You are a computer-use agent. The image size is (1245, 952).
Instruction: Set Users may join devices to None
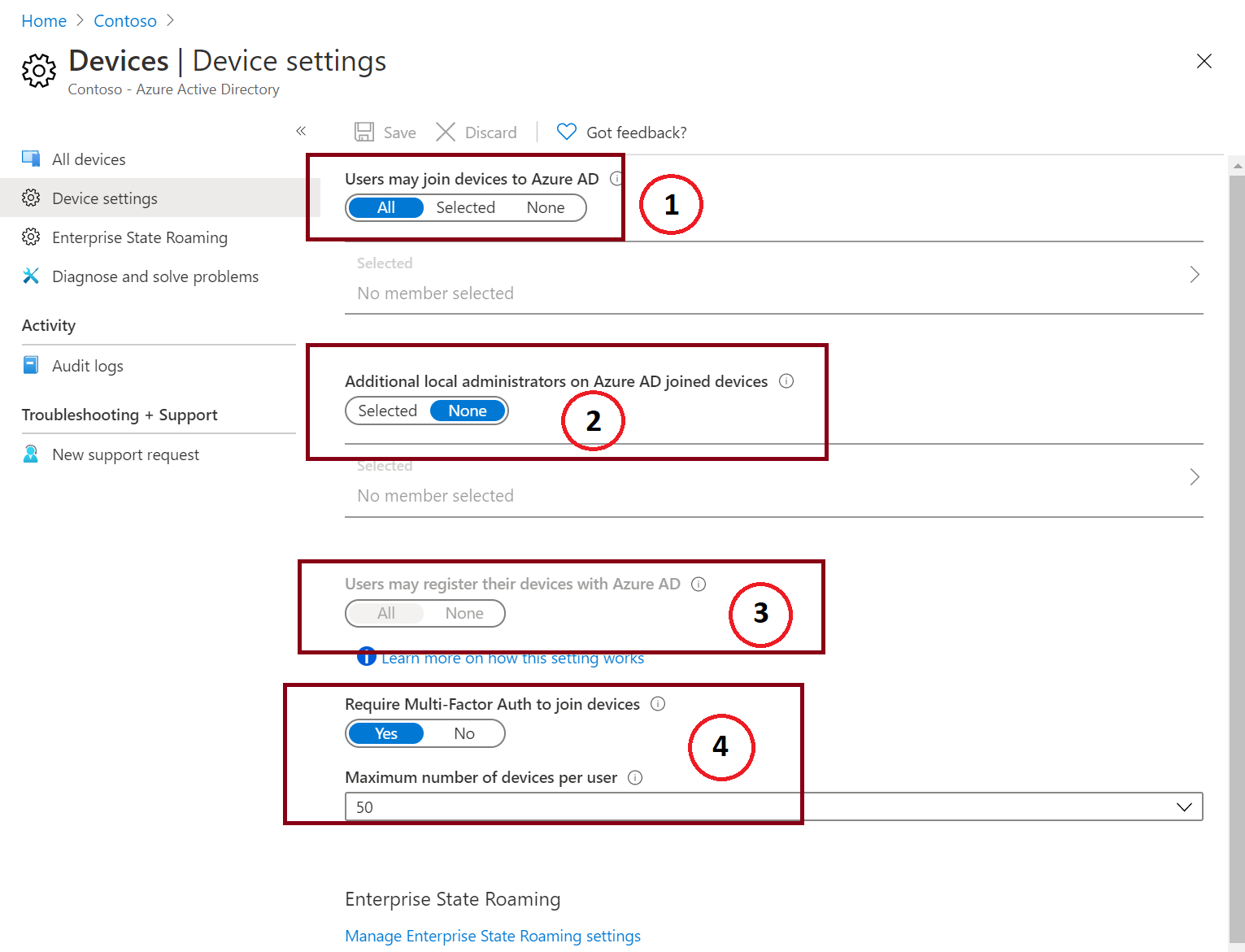546,207
